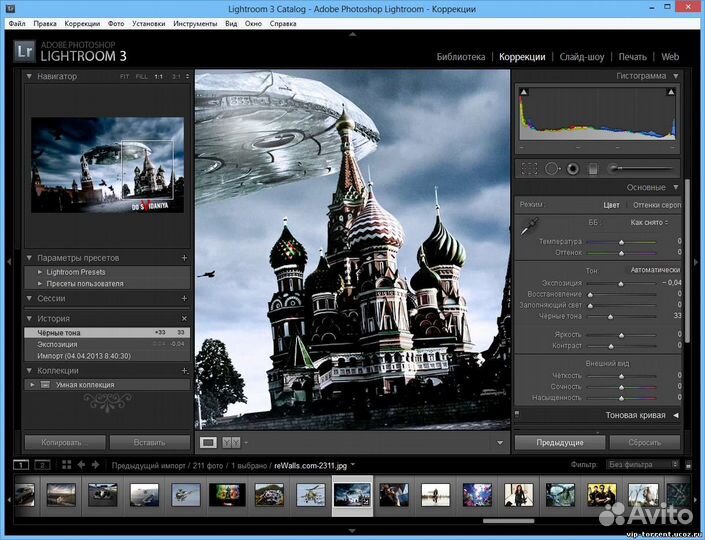The image size is (705, 540).
Task: Select the Spot Removal tool
Action: click(552, 169)
